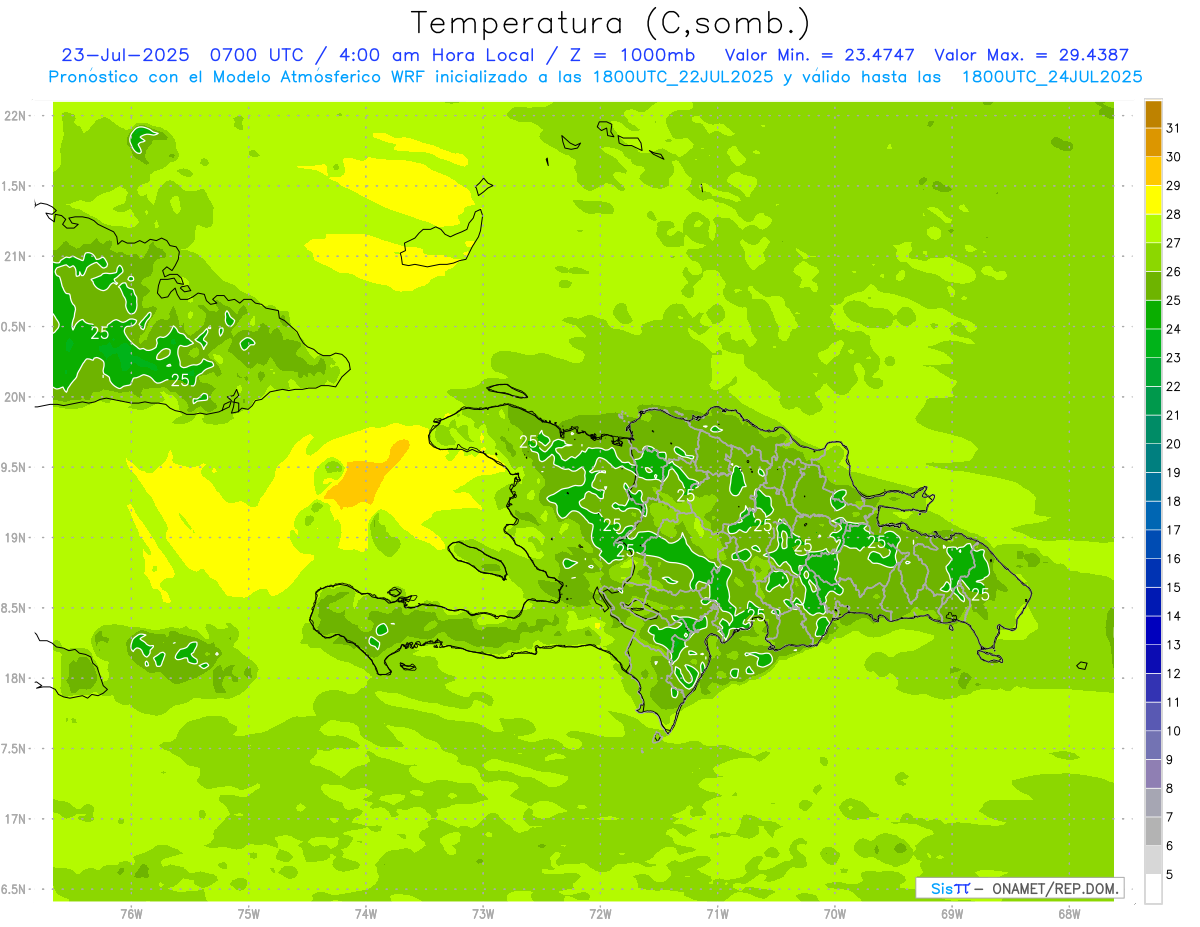This screenshot has height=927, width=1200.
Task: Click the 74W longitude axis label
Action: [x=366, y=914]
